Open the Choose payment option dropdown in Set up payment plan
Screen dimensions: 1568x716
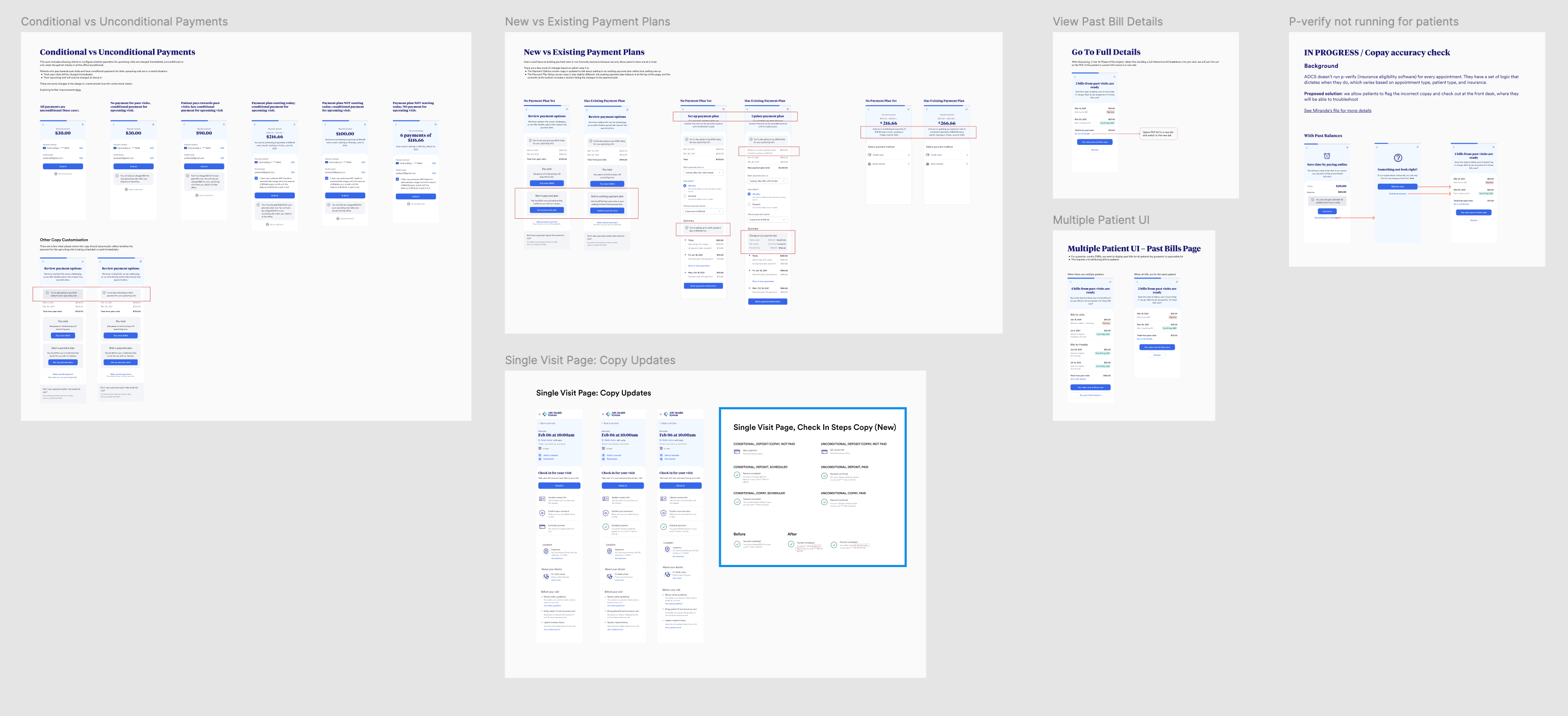(x=703, y=211)
